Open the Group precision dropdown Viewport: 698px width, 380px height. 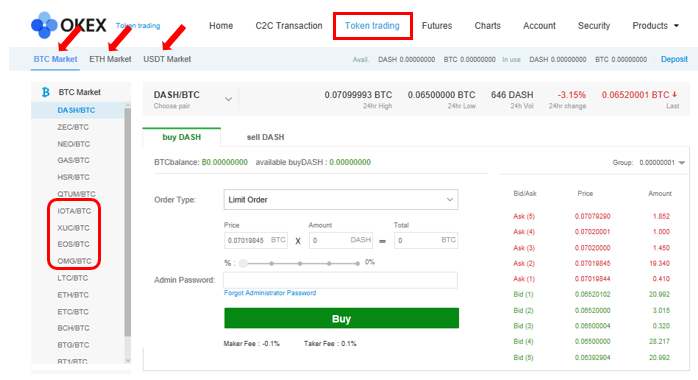661,163
